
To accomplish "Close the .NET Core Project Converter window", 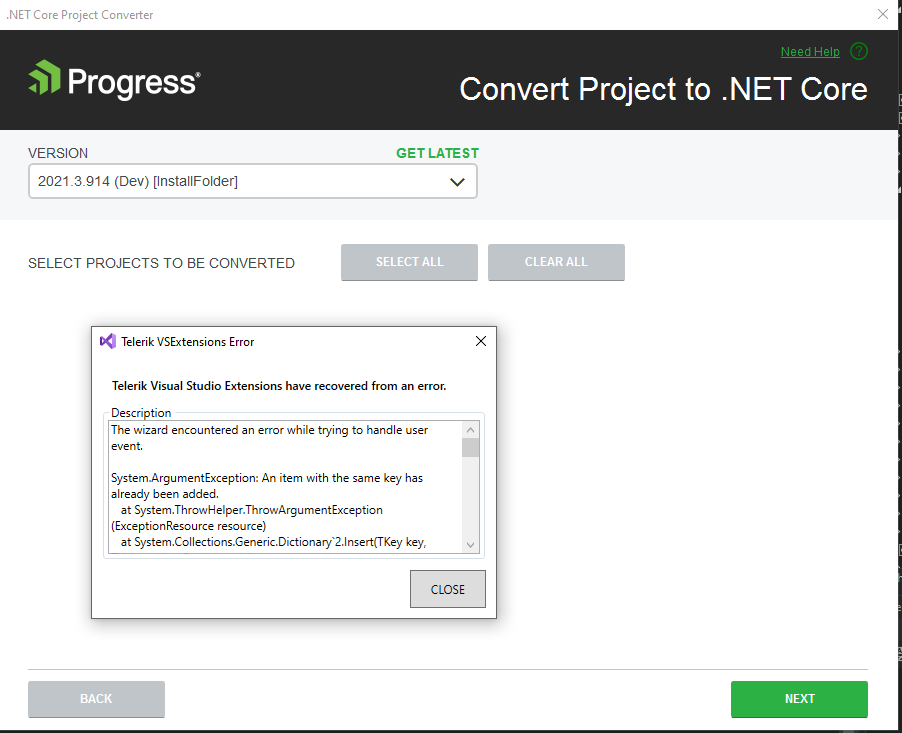I will [x=882, y=14].
